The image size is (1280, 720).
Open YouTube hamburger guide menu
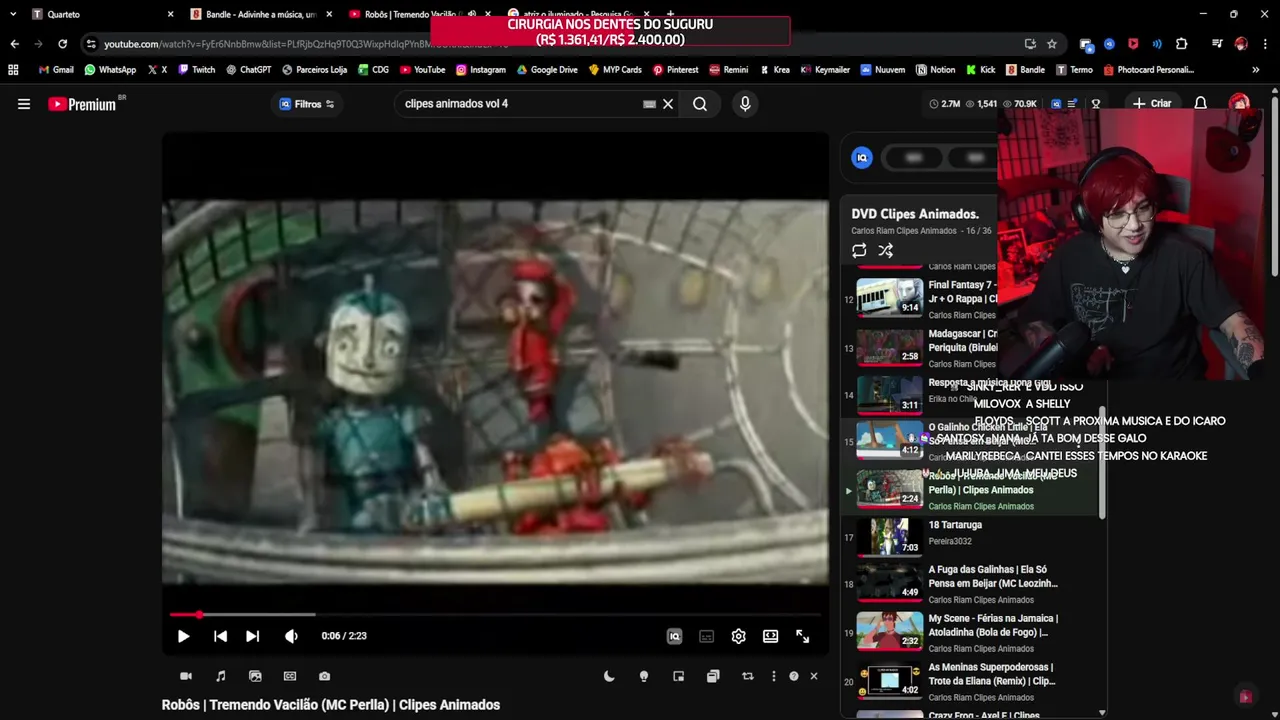coord(24,104)
